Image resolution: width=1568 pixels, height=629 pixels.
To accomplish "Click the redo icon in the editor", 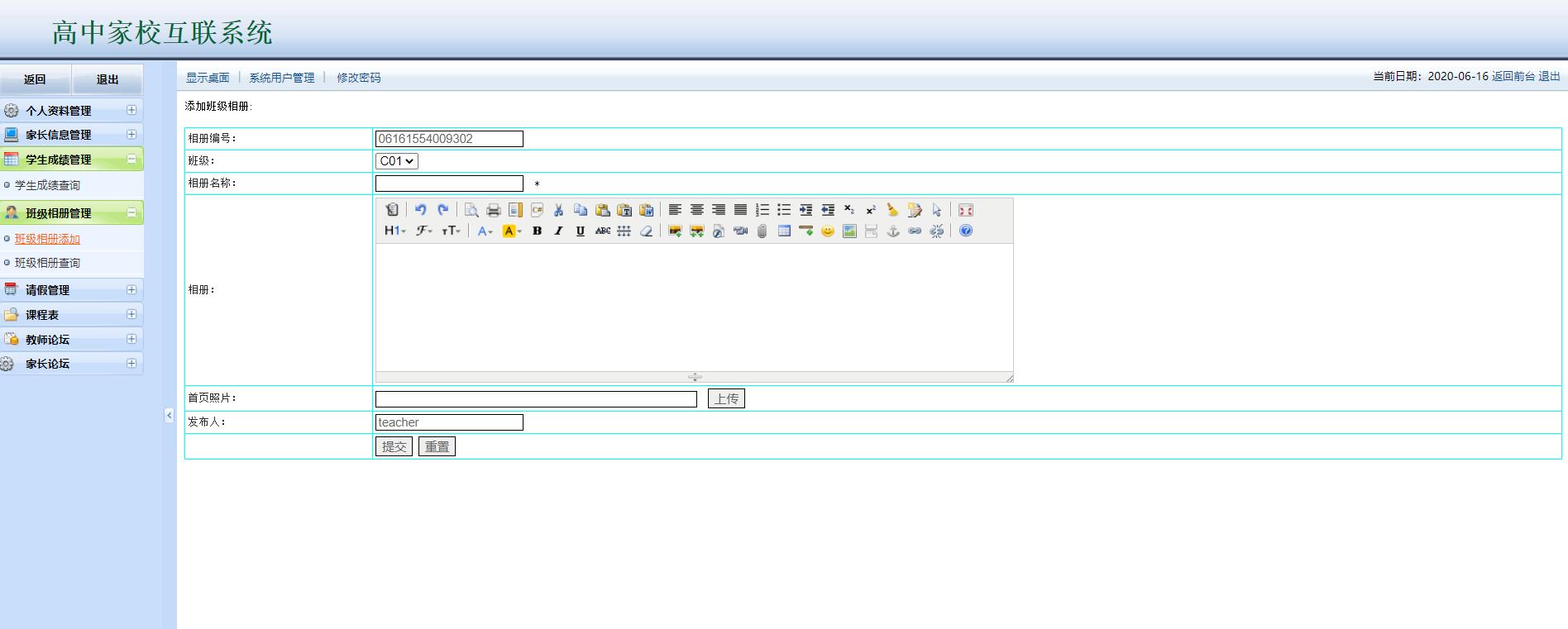I will [x=442, y=210].
